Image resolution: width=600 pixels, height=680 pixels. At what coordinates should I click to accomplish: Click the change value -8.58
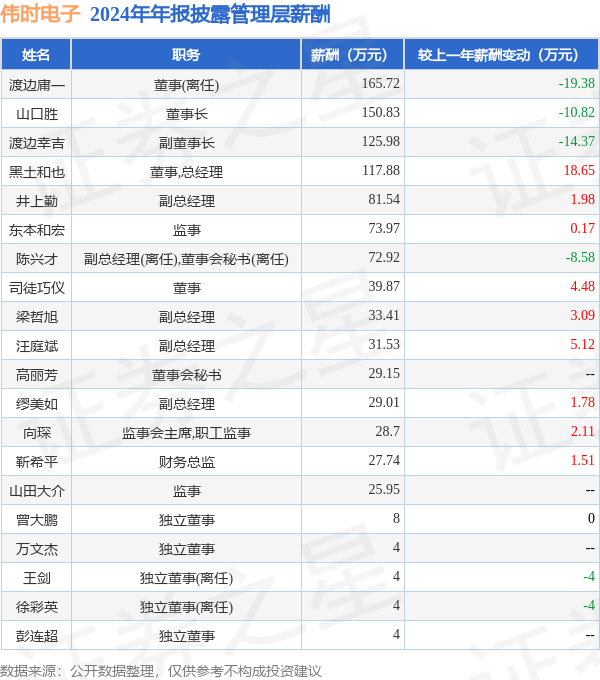(580, 258)
